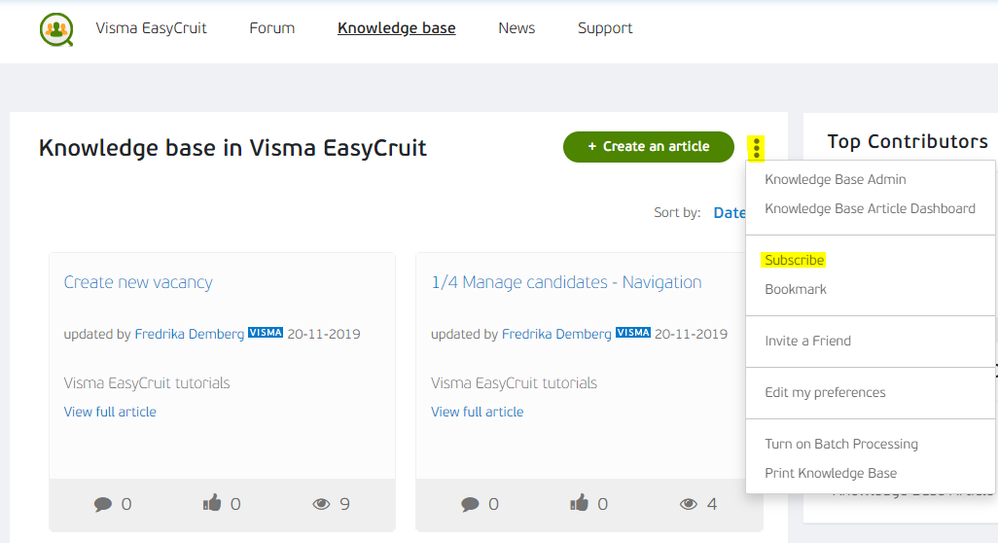
Task: Choose Bookmark from the options menu
Action: (796, 290)
